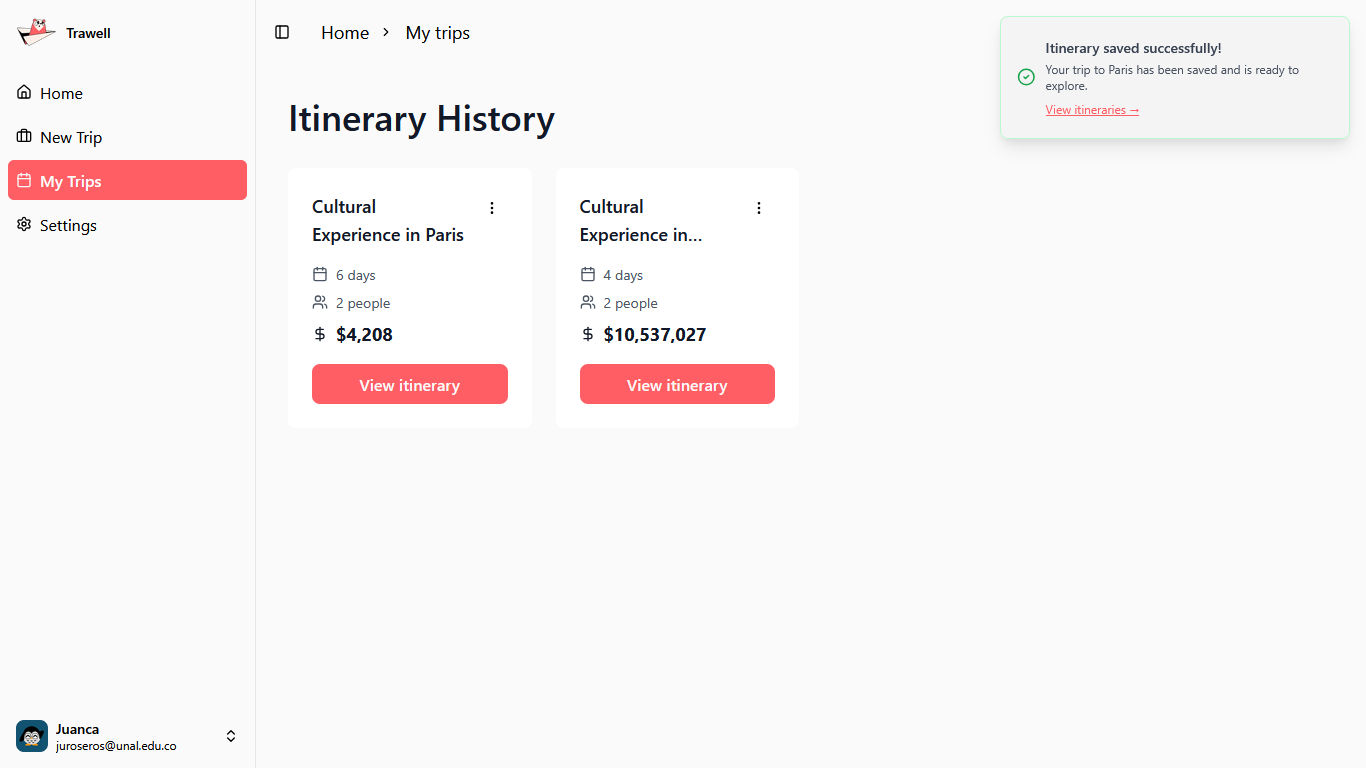Click the Cultural Experience in Paris title
The width and height of the screenshot is (1366, 768).
click(388, 221)
